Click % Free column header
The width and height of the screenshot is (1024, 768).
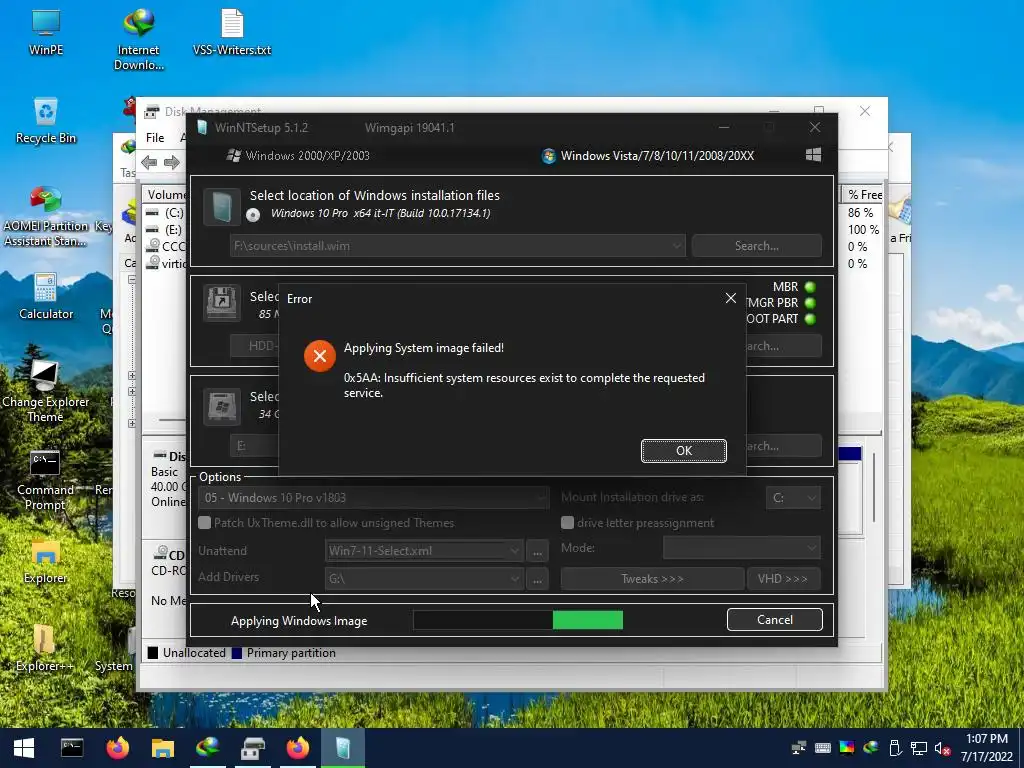[864, 195]
